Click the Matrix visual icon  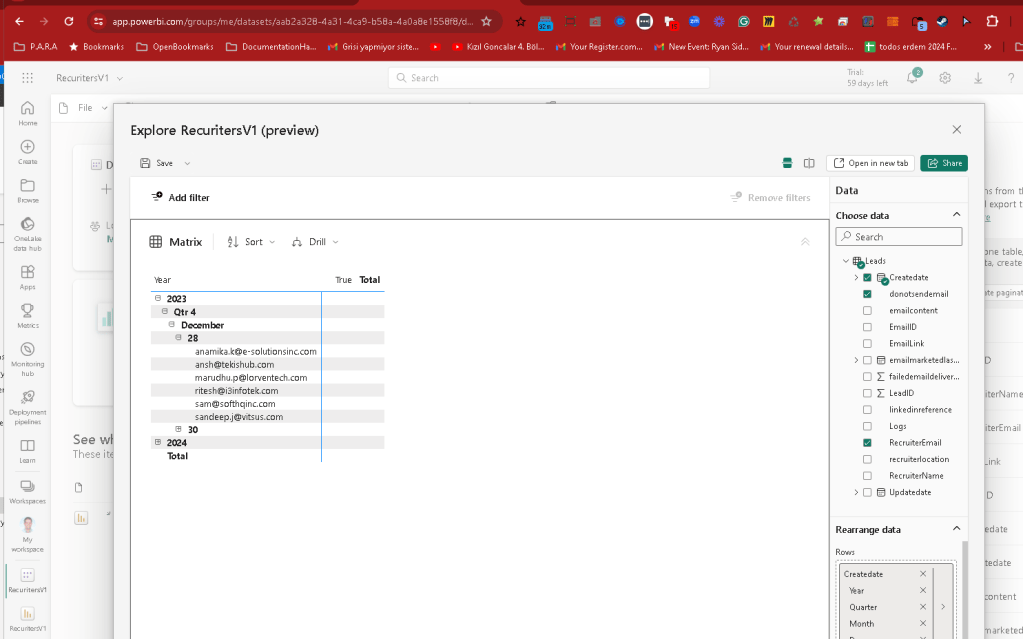click(155, 242)
